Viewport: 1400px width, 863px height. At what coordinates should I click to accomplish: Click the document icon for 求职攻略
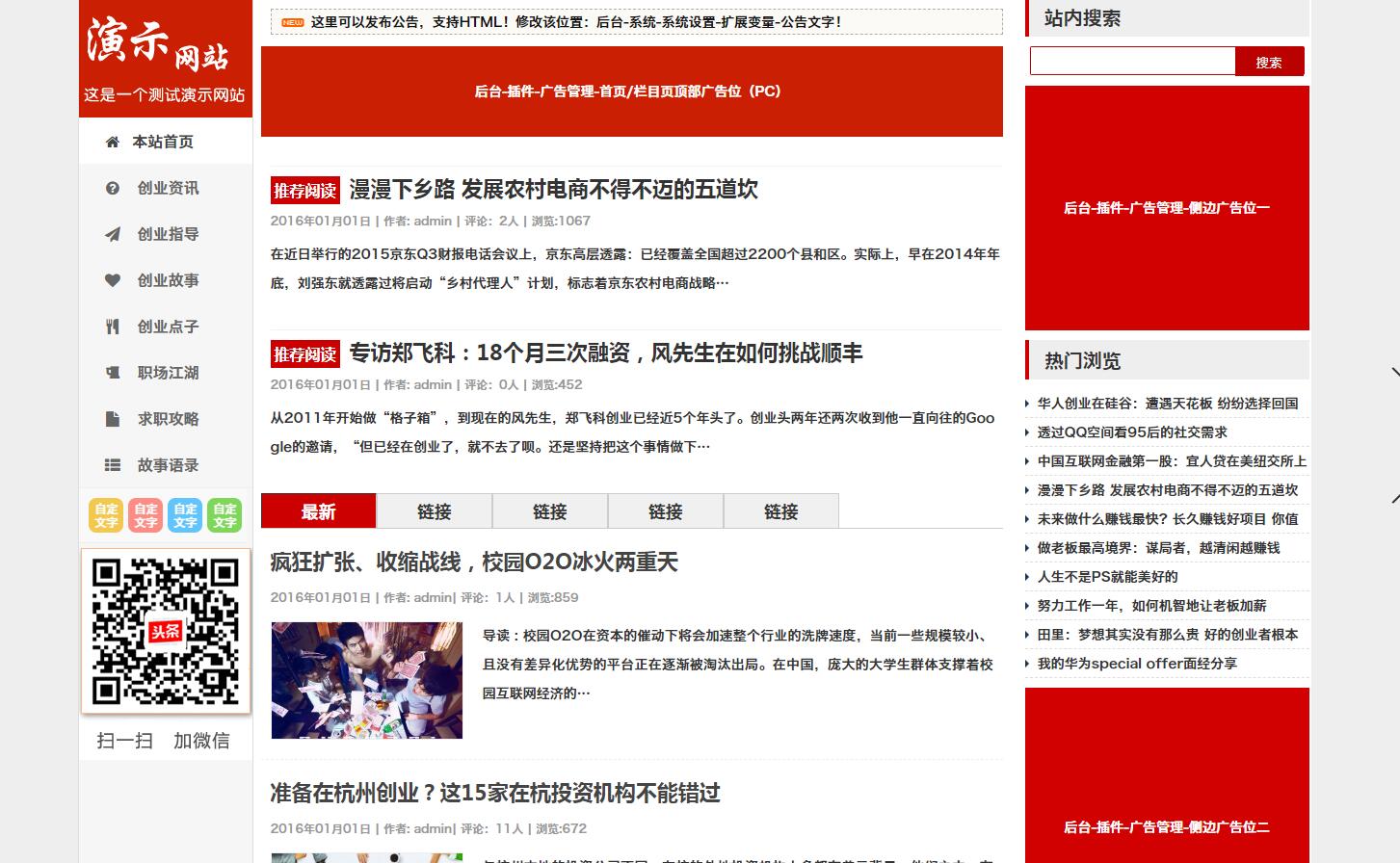click(112, 419)
